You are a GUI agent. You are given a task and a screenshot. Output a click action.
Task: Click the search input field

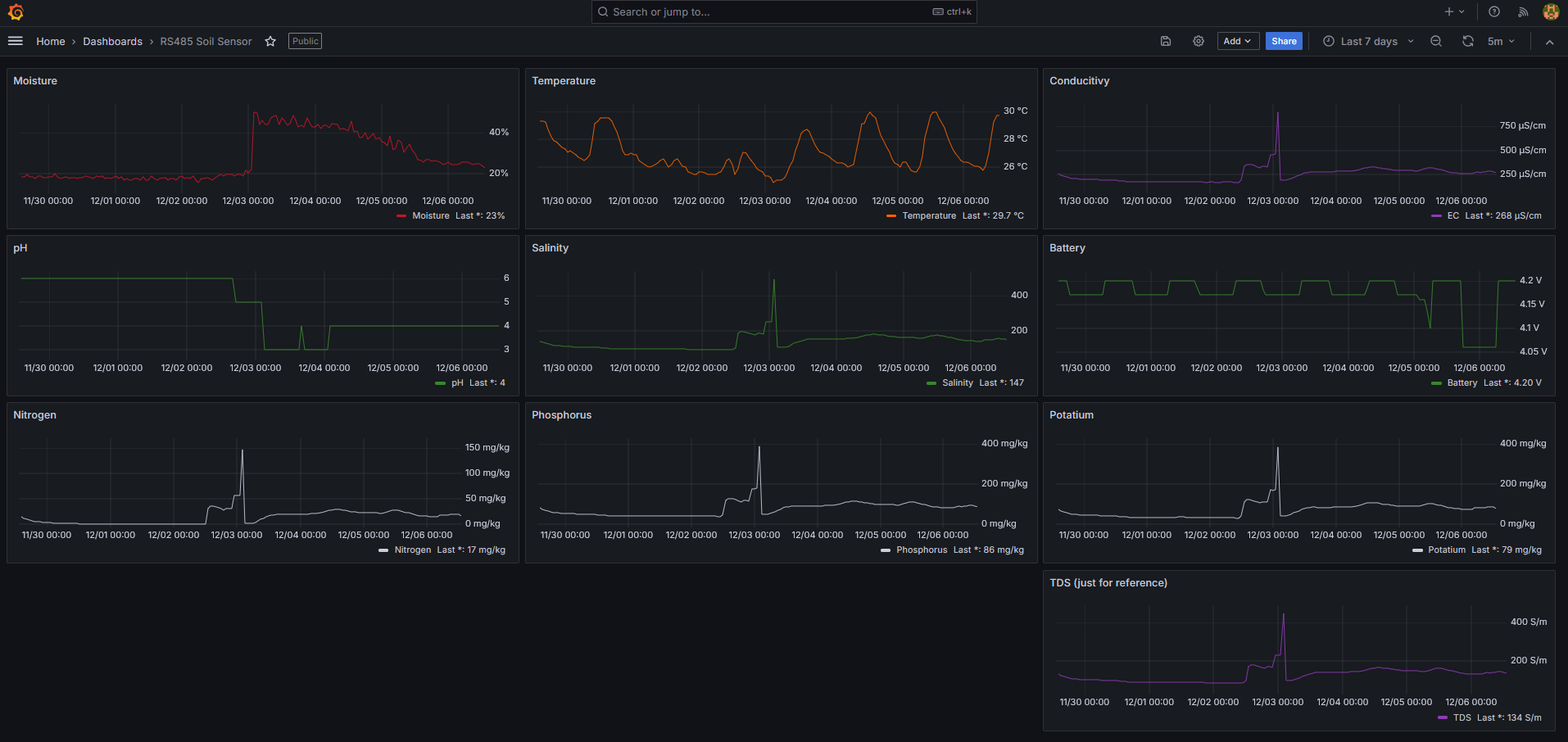pyautogui.click(x=782, y=11)
